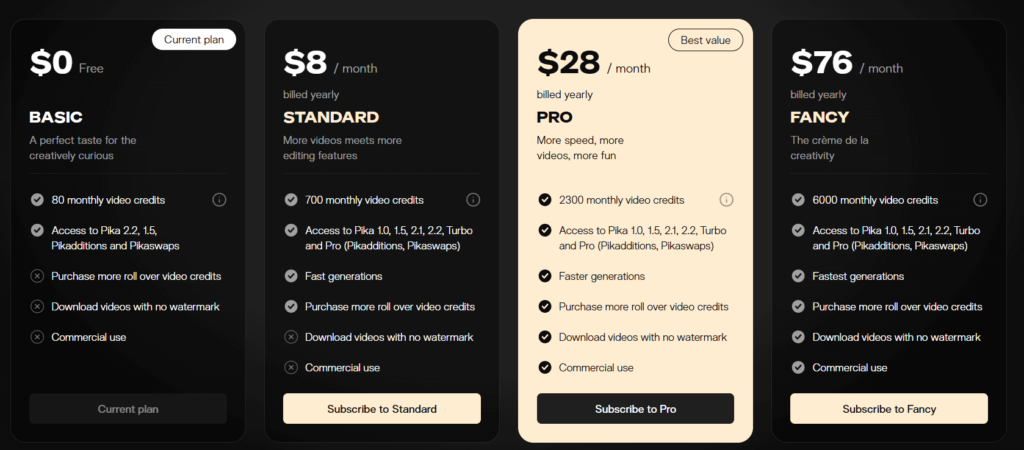Click the X icon beside Basic Commercial use
This screenshot has width=1024, height=450.
pyautogui.click(x=37, y=337)
